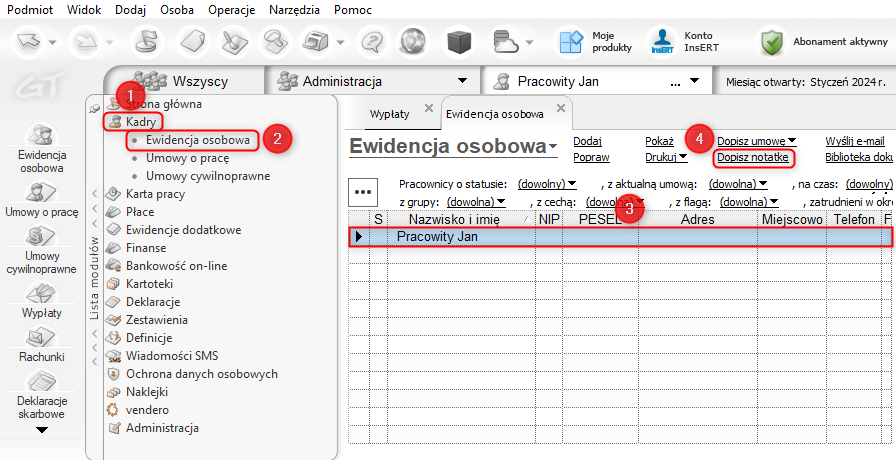Click the printer icon in the toolbar

pyautogui.click(x=317, y=42)
